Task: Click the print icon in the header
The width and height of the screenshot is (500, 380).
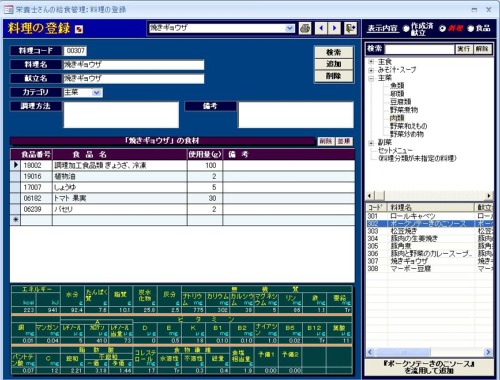Action: click(305, 28)
